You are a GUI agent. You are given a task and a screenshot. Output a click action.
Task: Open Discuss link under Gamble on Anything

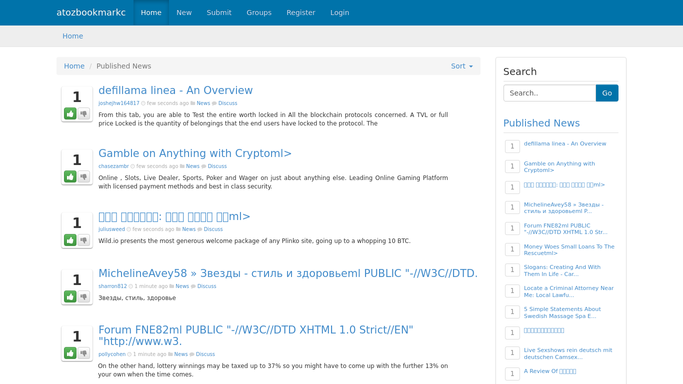click(217, 166)
